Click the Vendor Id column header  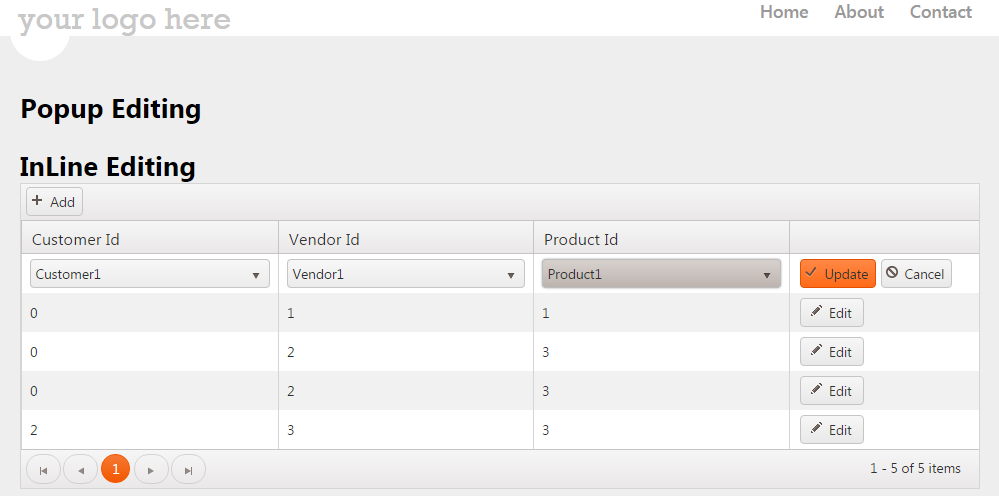(324, 239)
